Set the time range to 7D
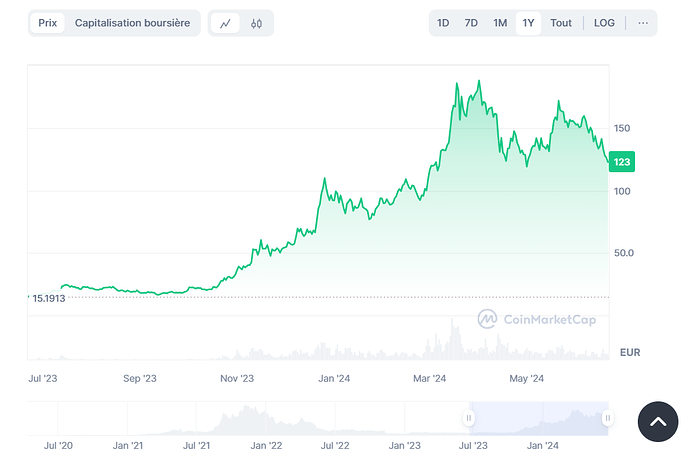Screen dimensions: 690x459 tap(471, 23)
